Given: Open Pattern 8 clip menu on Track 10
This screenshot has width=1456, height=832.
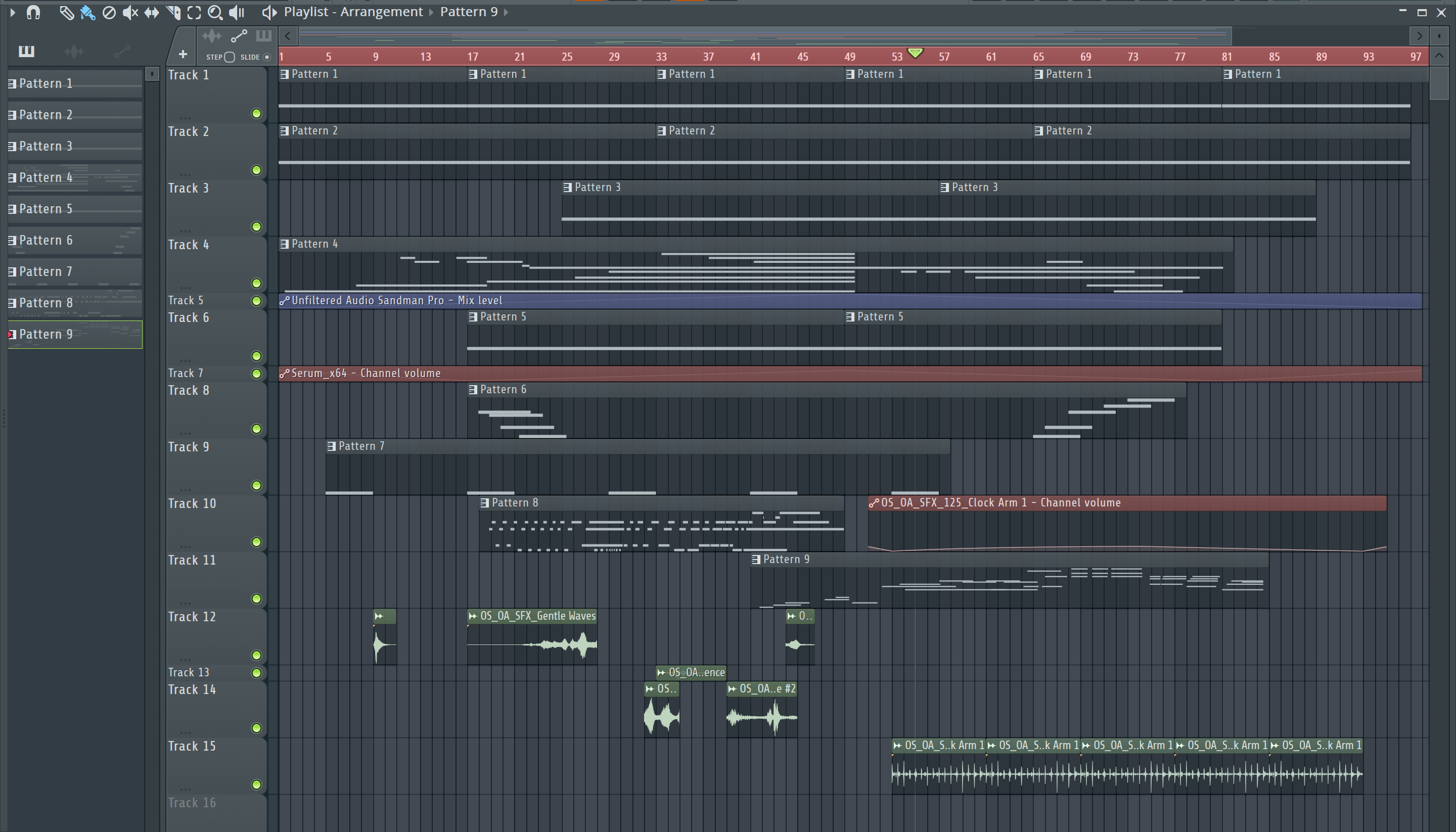Looking at the screenshot, I should [484, 503].
